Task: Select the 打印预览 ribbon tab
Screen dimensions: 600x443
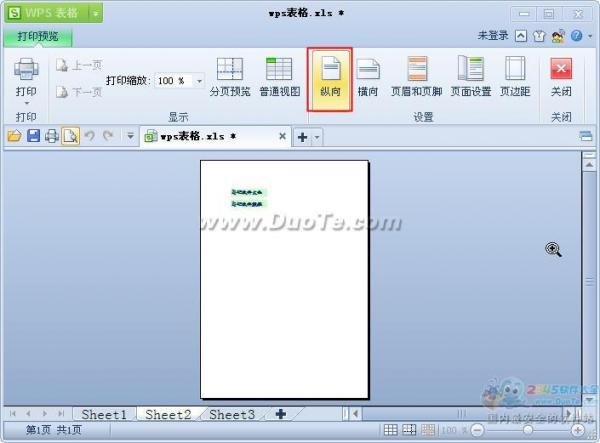Action: [38, 36]
